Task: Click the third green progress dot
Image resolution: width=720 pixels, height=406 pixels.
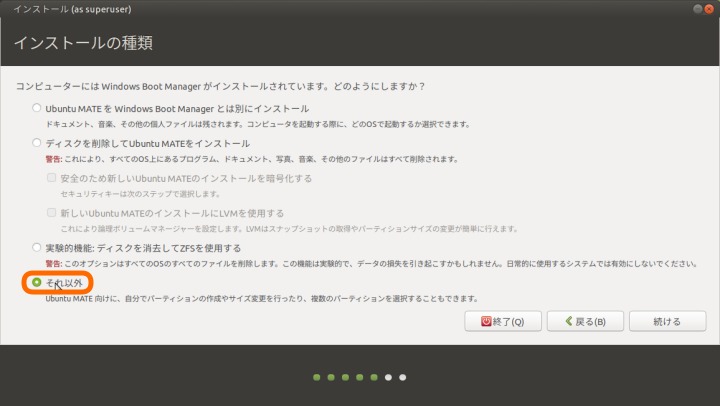Action: (x=345, y=378)
